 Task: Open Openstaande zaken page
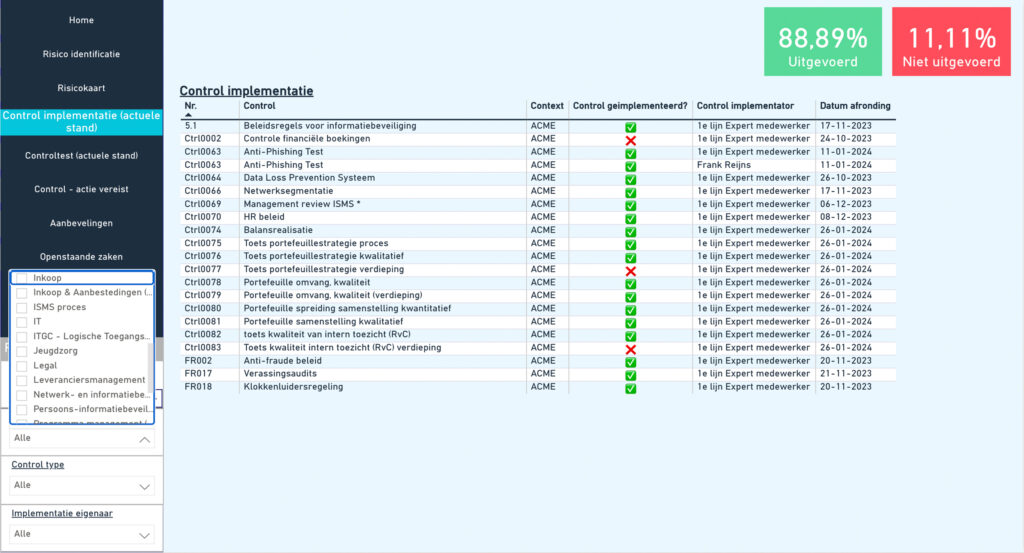[82, 257]
